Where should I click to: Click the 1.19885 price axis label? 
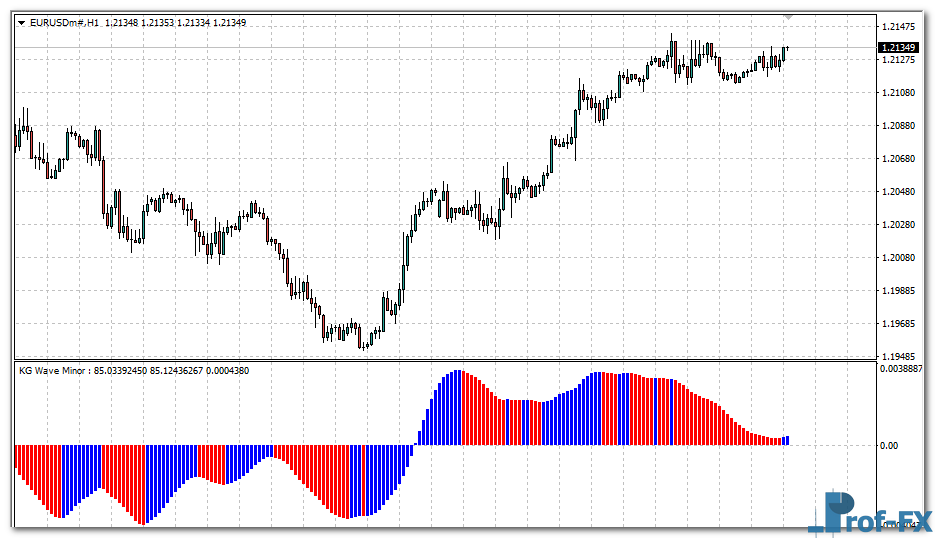pyautogui.click(x=900, y=291)
